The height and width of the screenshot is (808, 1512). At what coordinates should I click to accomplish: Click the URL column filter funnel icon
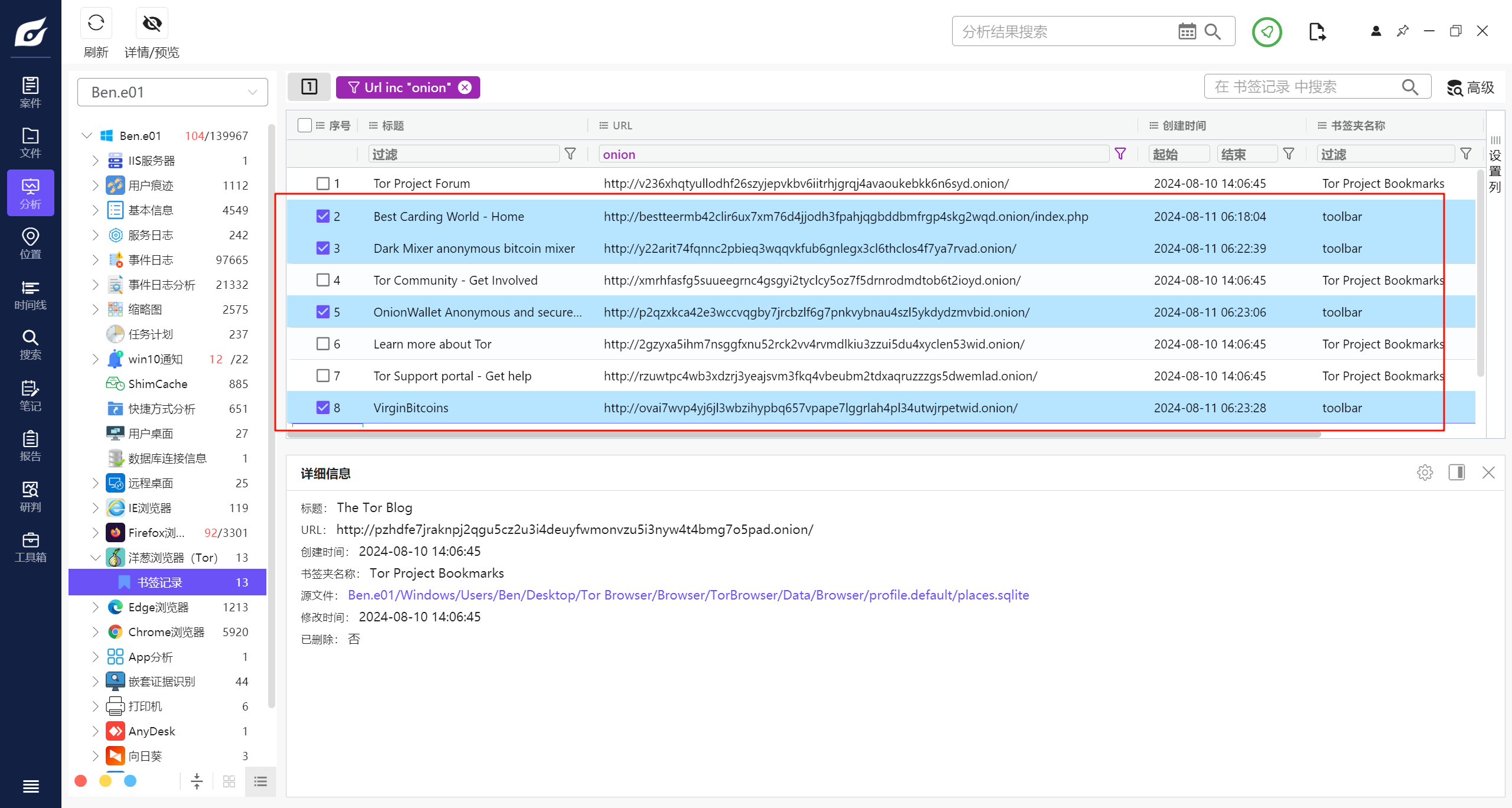(1120, 154)
